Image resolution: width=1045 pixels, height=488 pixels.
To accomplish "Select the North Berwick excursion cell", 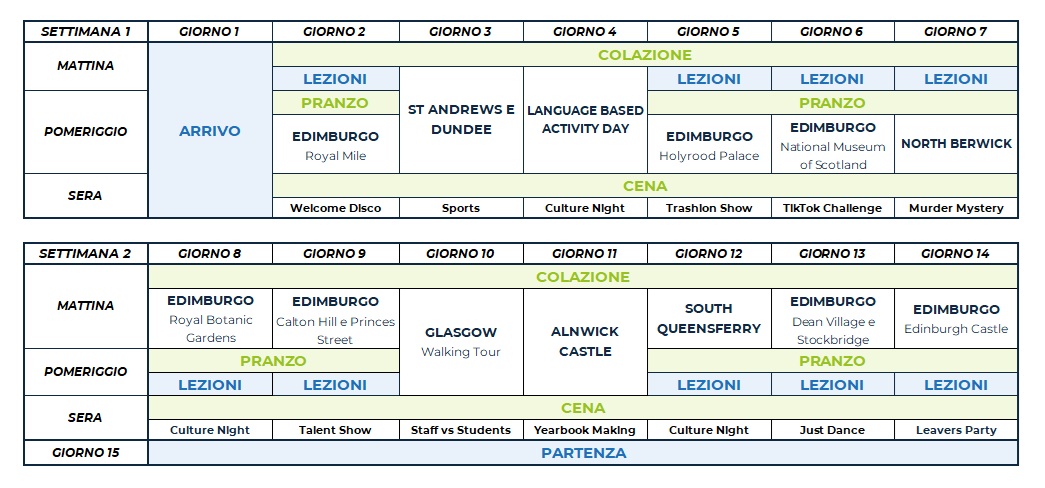I will [x=956, y=144].
